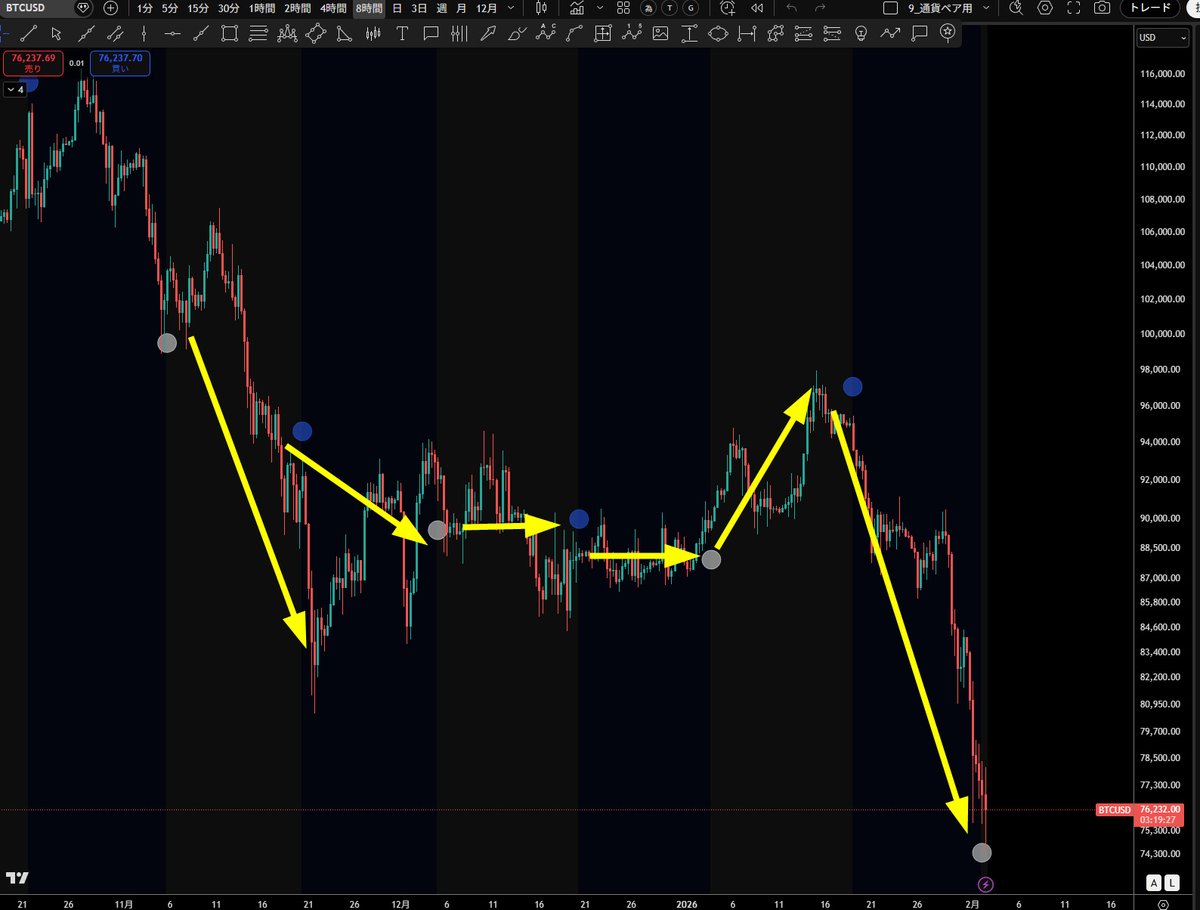Select the horizontal line tool

172,34
